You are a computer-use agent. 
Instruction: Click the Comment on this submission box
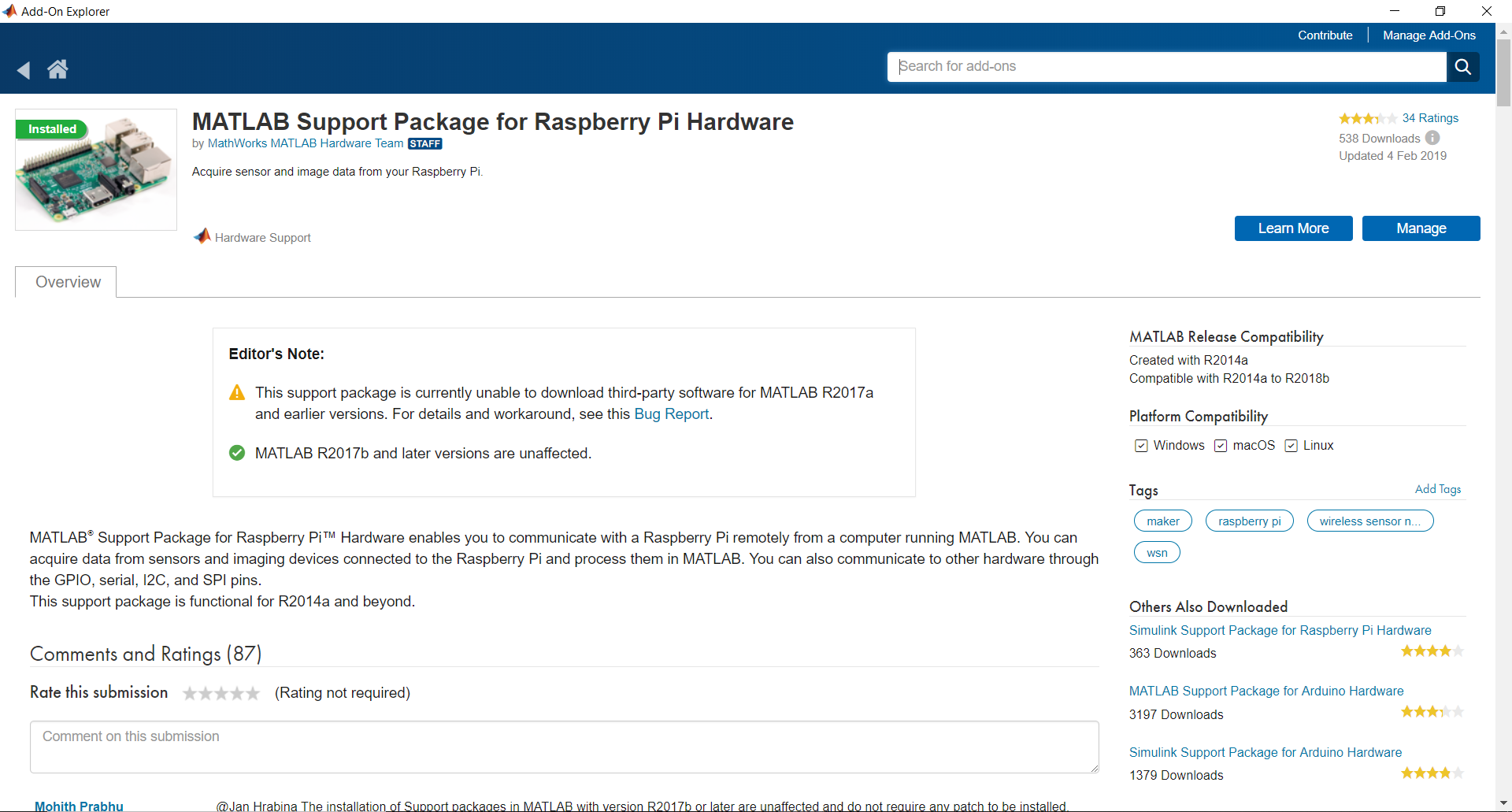pos(564,747)
